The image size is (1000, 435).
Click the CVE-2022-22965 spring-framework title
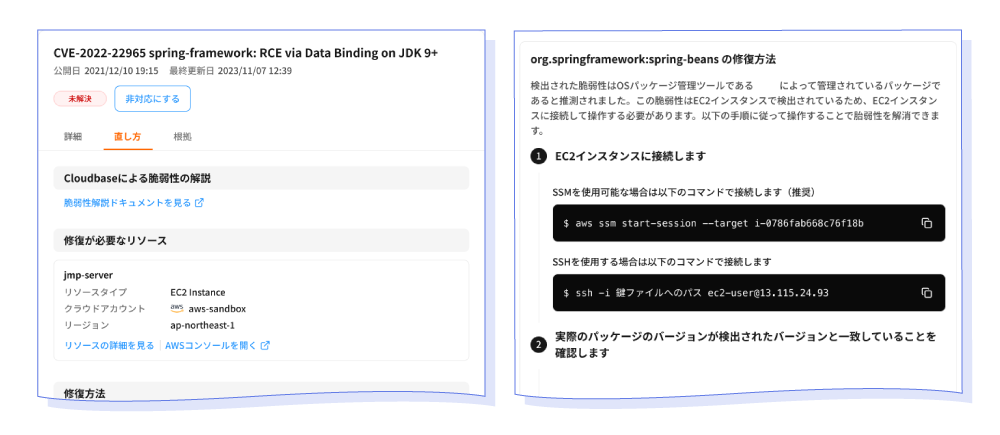246,54
